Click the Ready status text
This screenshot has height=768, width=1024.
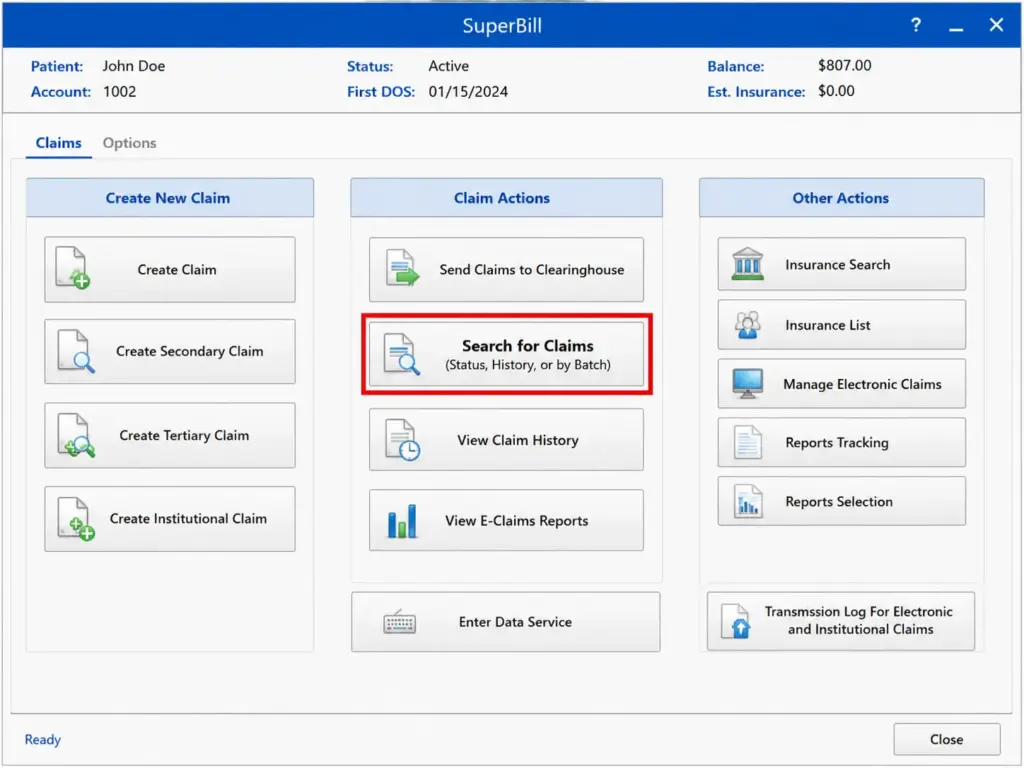pyautogui.click(x=42, y=739)
